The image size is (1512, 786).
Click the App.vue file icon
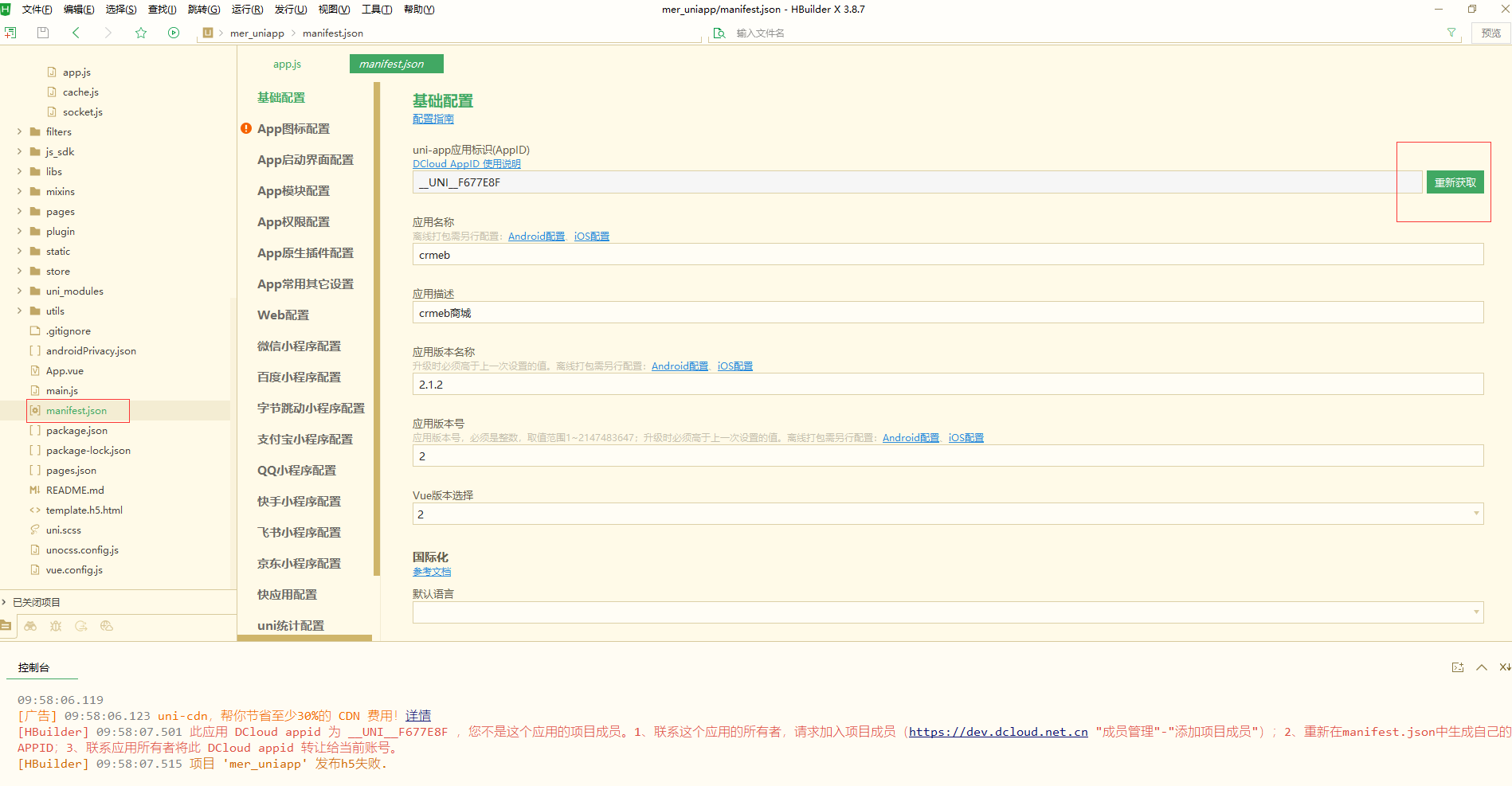pyautogui.click(x=35, y=370)
